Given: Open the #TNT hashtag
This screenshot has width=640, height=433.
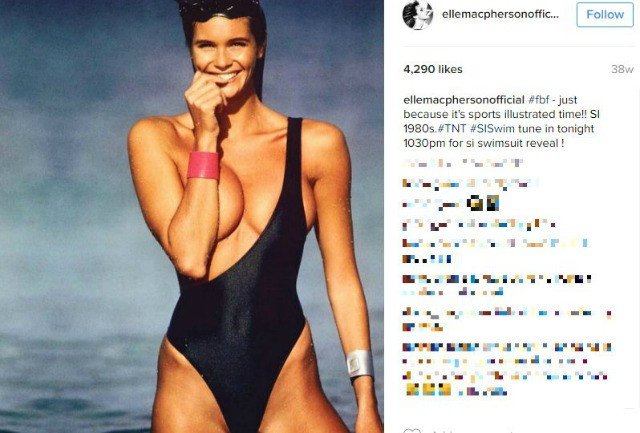Looking at the screenshot, I should point(451,129).
